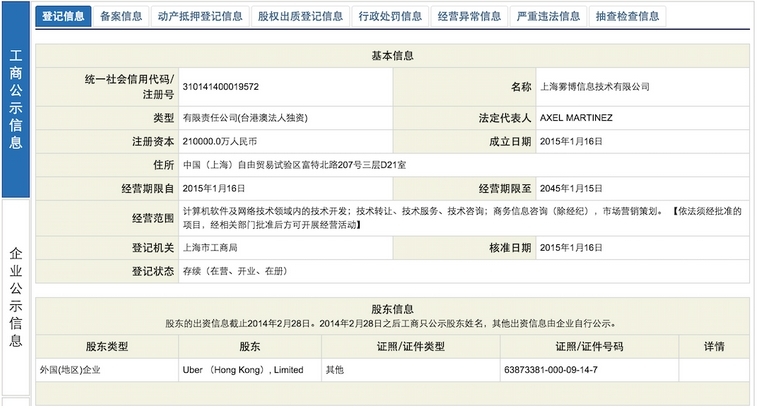The height and width of the screenshot is (409, 757).
Task: Open the 登记信息 tab
Action: click(x=63, y=16)
